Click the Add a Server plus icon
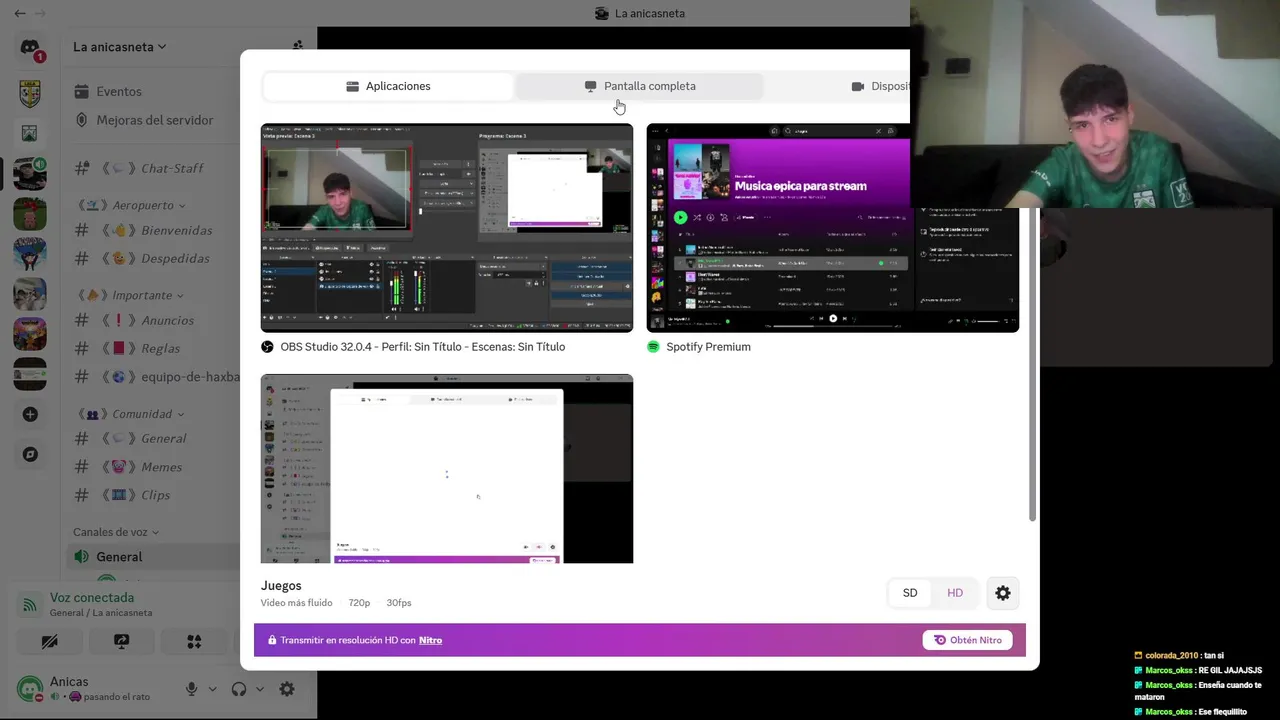Screen dimensions: 1280x720 tap(30, 414)
